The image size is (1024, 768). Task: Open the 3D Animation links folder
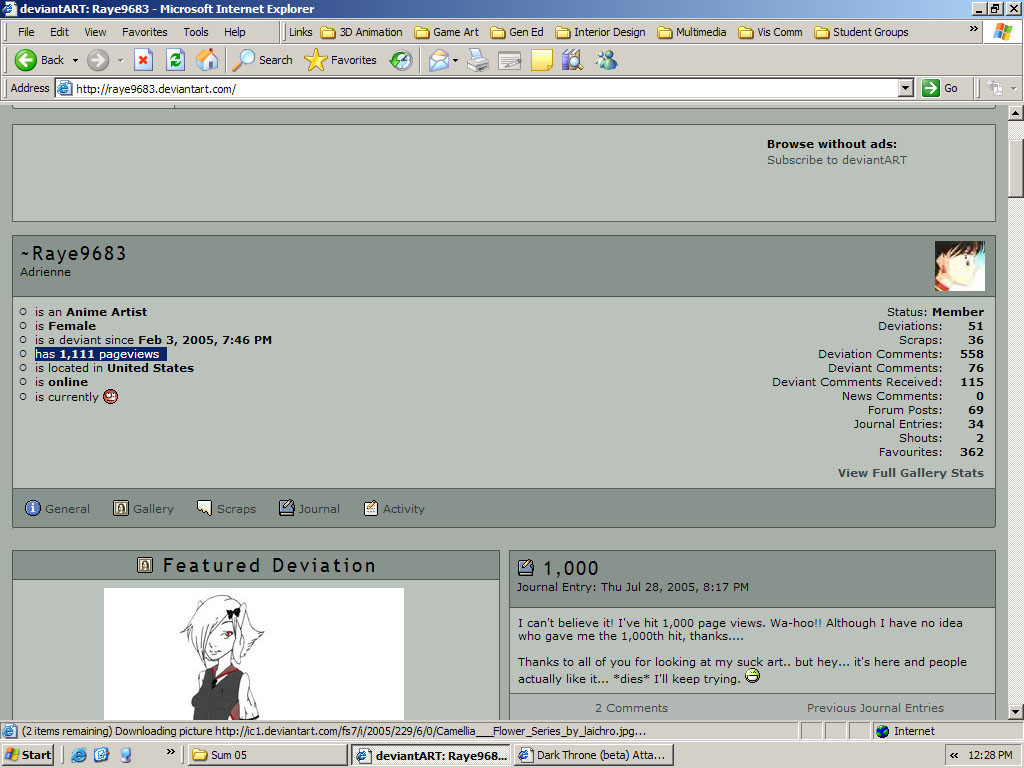pyautogui.click(x=361, y=32)
